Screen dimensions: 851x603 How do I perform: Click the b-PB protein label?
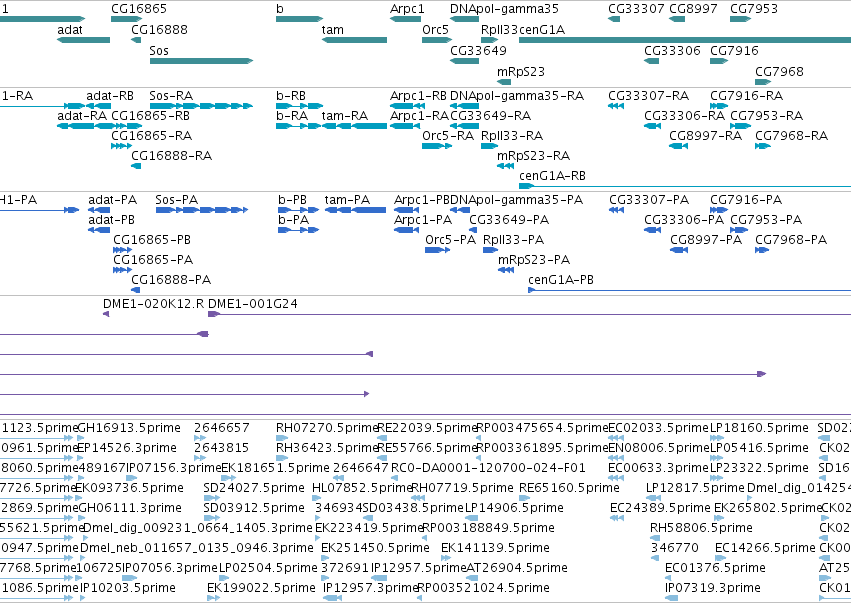click(x=293, y=200)
